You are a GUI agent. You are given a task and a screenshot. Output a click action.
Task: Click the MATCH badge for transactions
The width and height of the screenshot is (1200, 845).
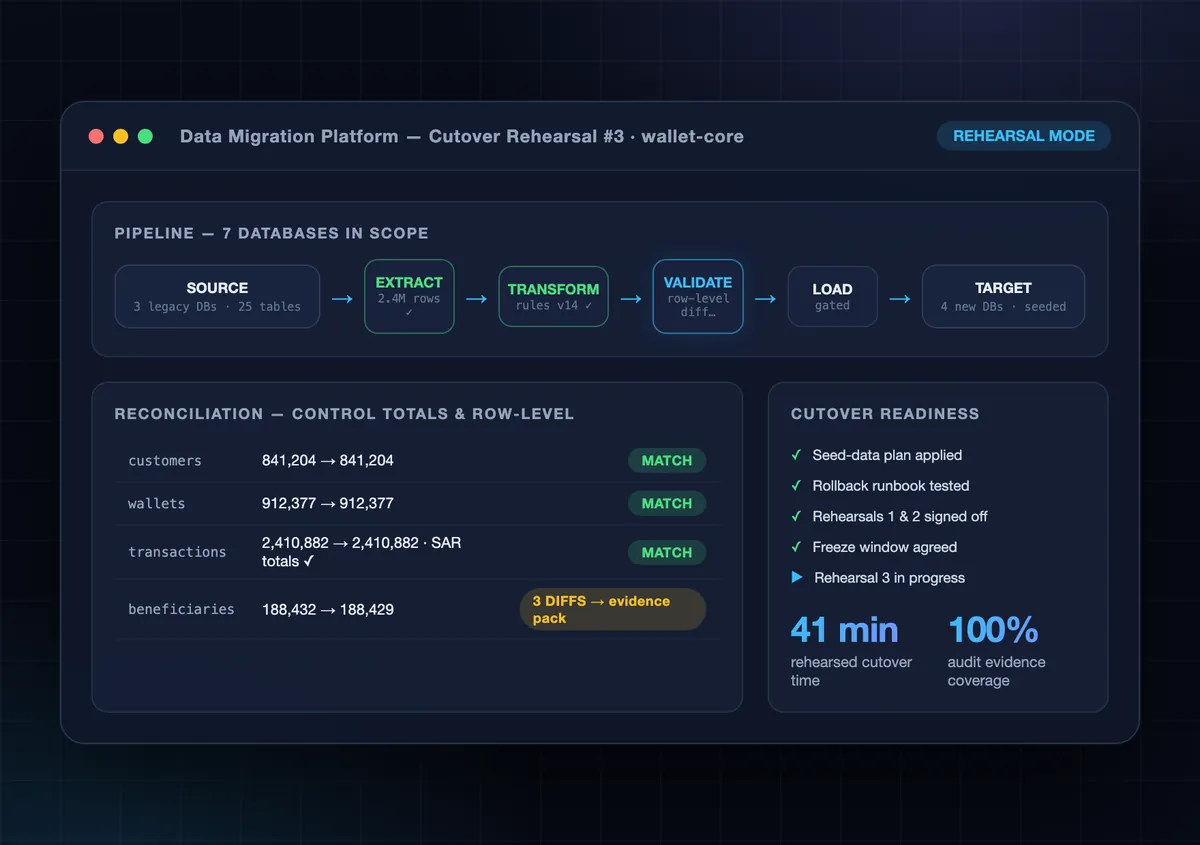coord(667,552)
